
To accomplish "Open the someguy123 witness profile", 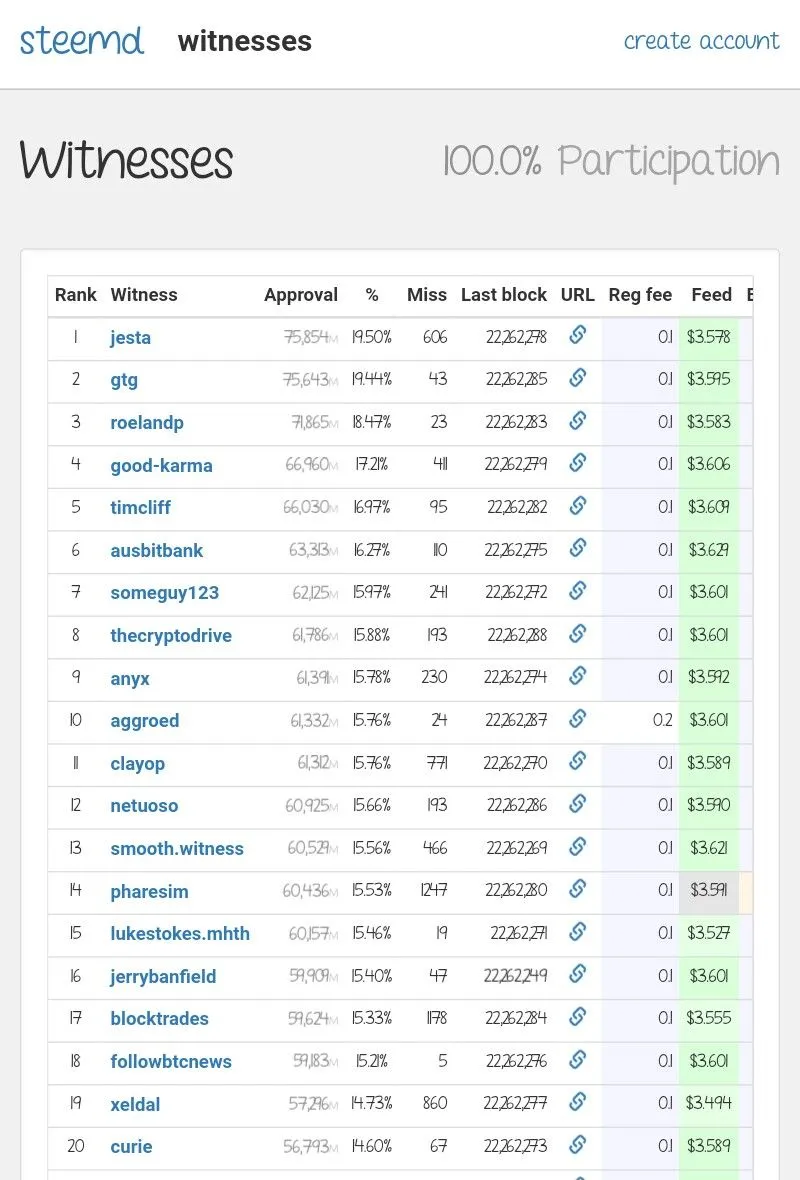I will [x=164, y=593].
